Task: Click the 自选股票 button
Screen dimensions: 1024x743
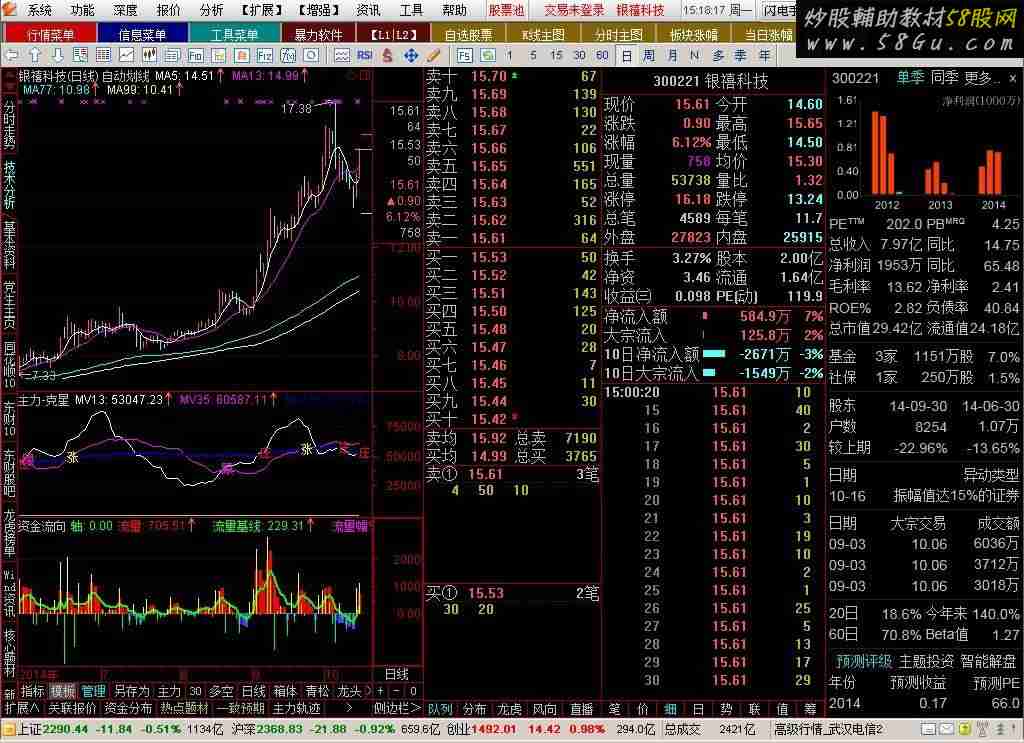Action: tap(468, 34)
